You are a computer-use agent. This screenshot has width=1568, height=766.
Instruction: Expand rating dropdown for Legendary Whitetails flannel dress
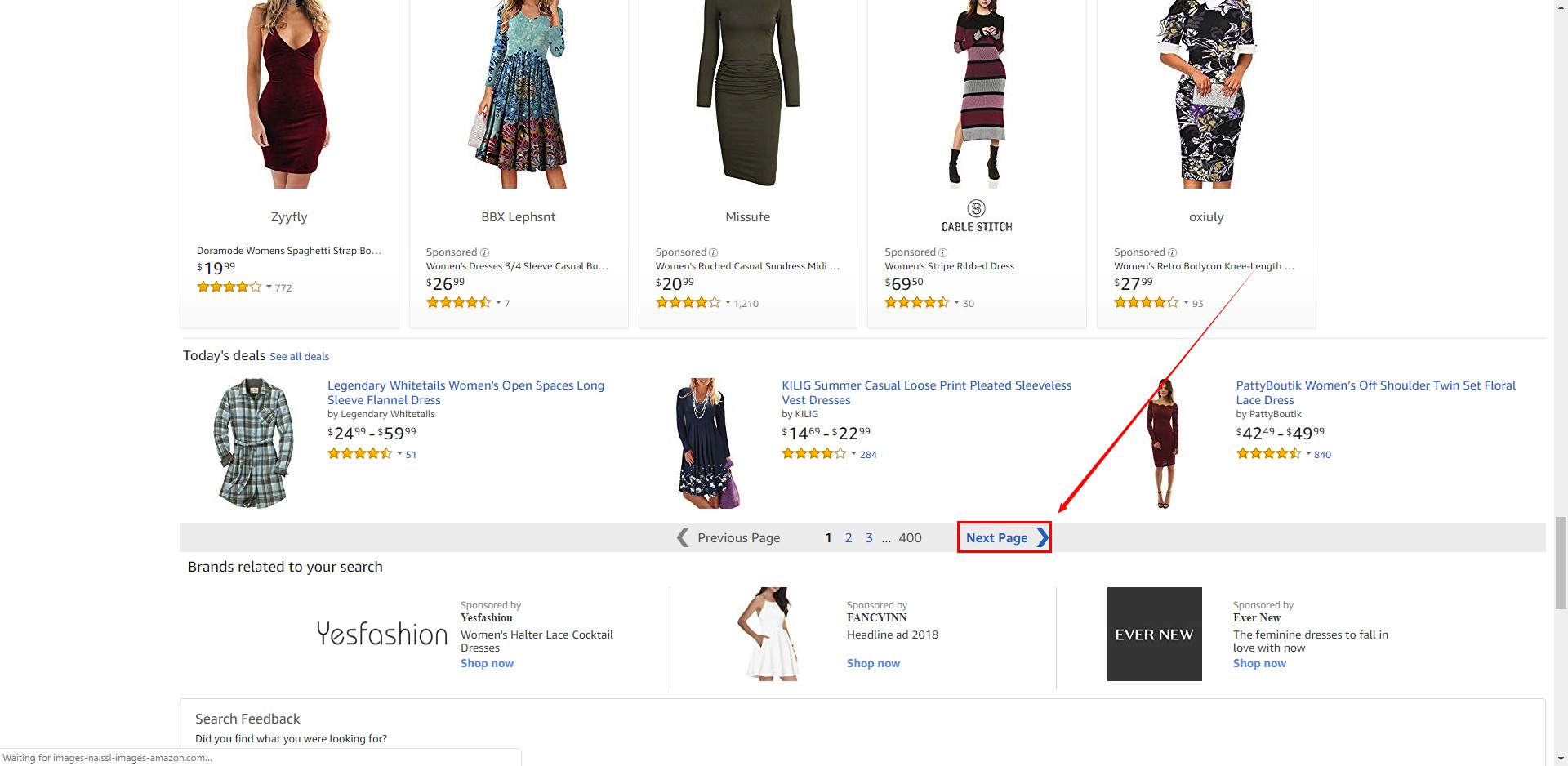[399, 453]
